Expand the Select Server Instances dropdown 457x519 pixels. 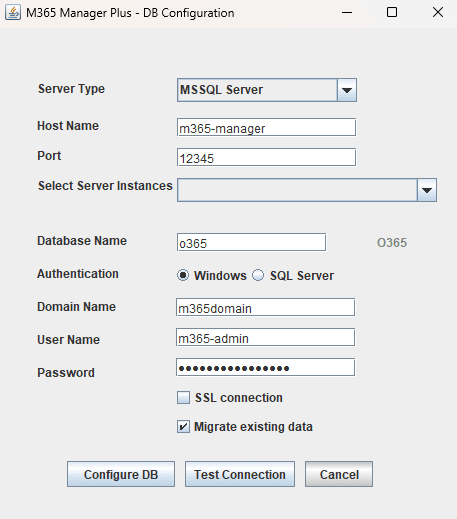427,190
